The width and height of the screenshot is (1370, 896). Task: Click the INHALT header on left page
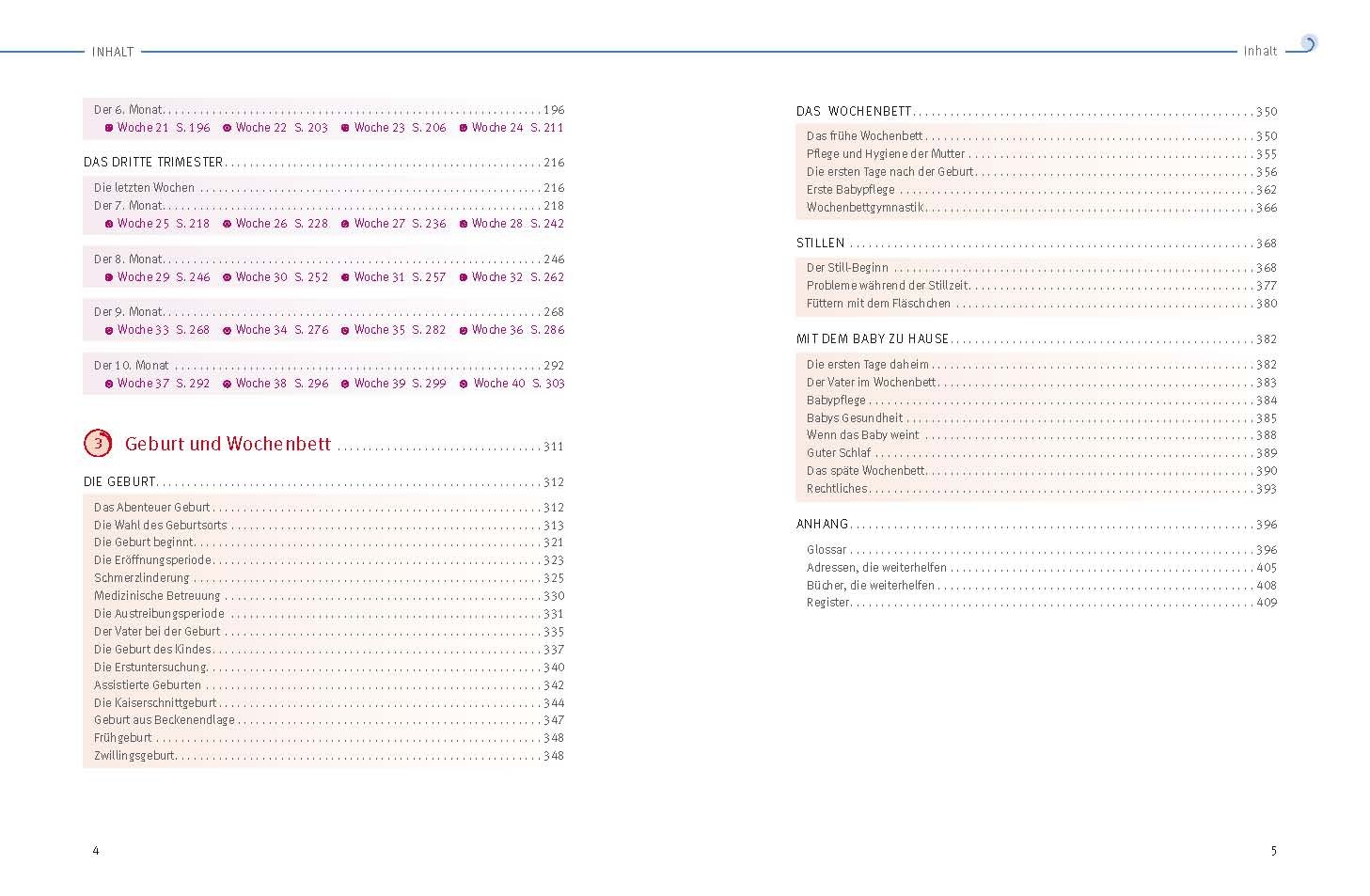tap(113, 52)
